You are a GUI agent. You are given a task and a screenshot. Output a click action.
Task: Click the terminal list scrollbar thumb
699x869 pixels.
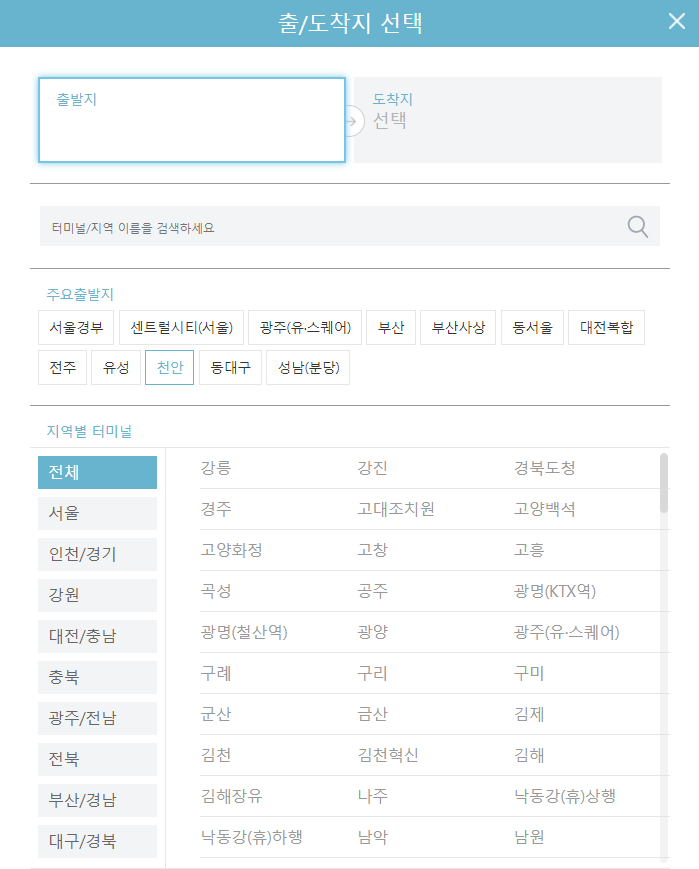[664, 483]
